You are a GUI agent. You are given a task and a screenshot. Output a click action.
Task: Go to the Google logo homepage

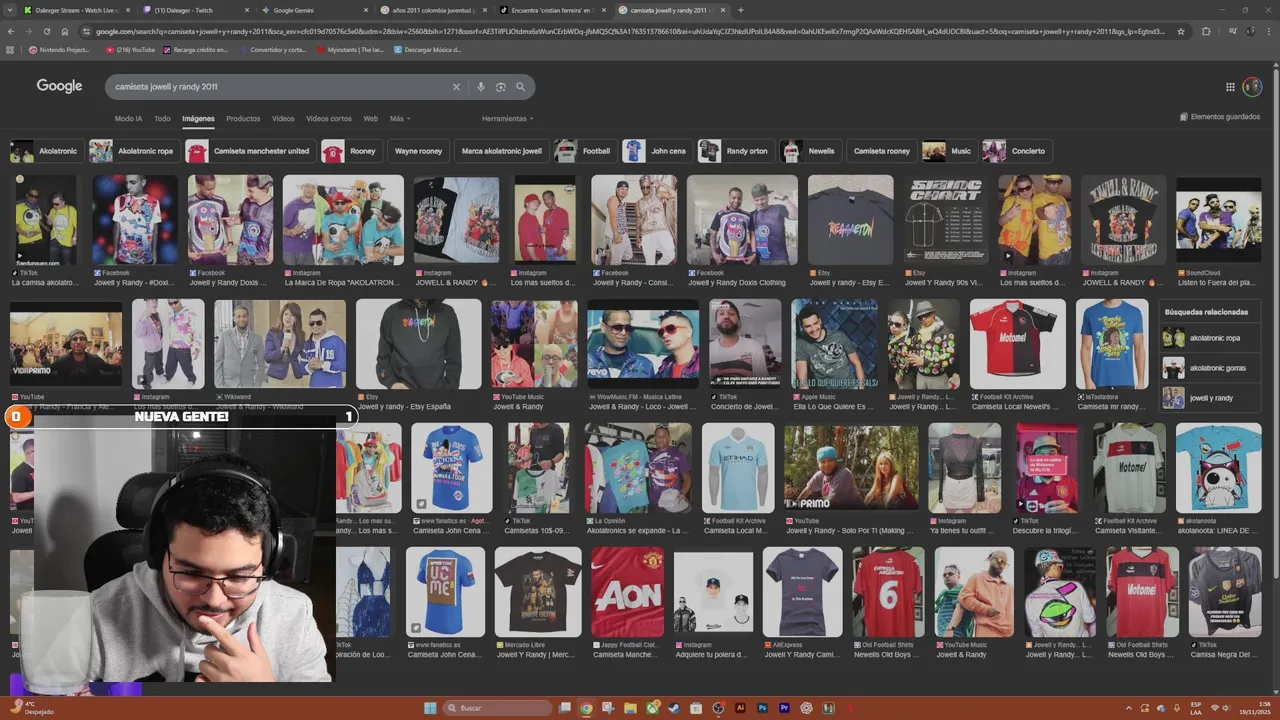tap(59, 86)
